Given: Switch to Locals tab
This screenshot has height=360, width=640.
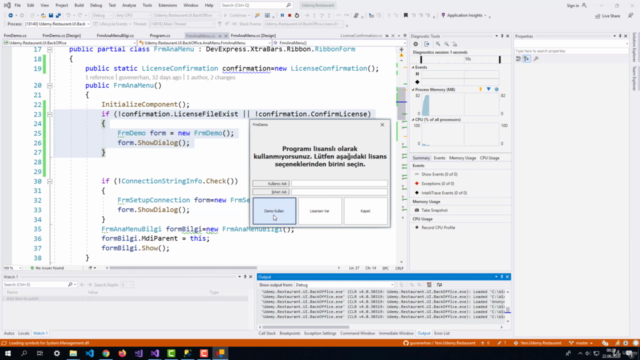Looking at the screenshot, I should pos(24,333).
